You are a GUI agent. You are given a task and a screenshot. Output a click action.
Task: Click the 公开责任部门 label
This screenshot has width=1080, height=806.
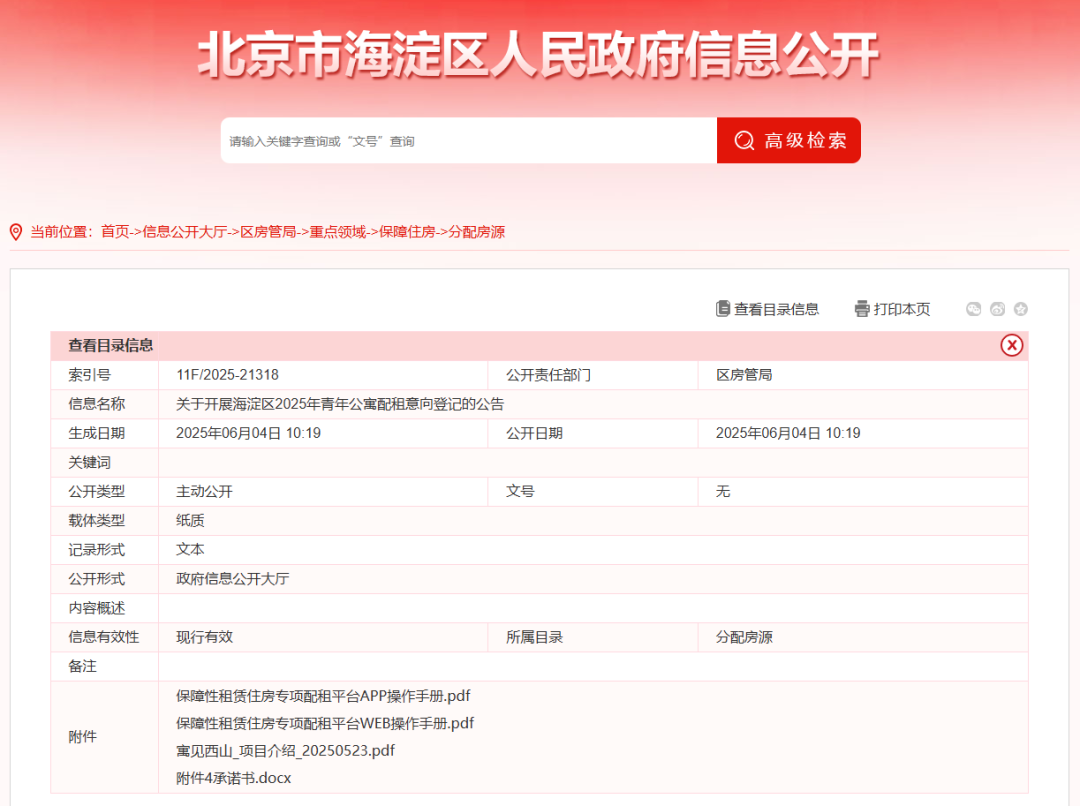tap(548, 375)
